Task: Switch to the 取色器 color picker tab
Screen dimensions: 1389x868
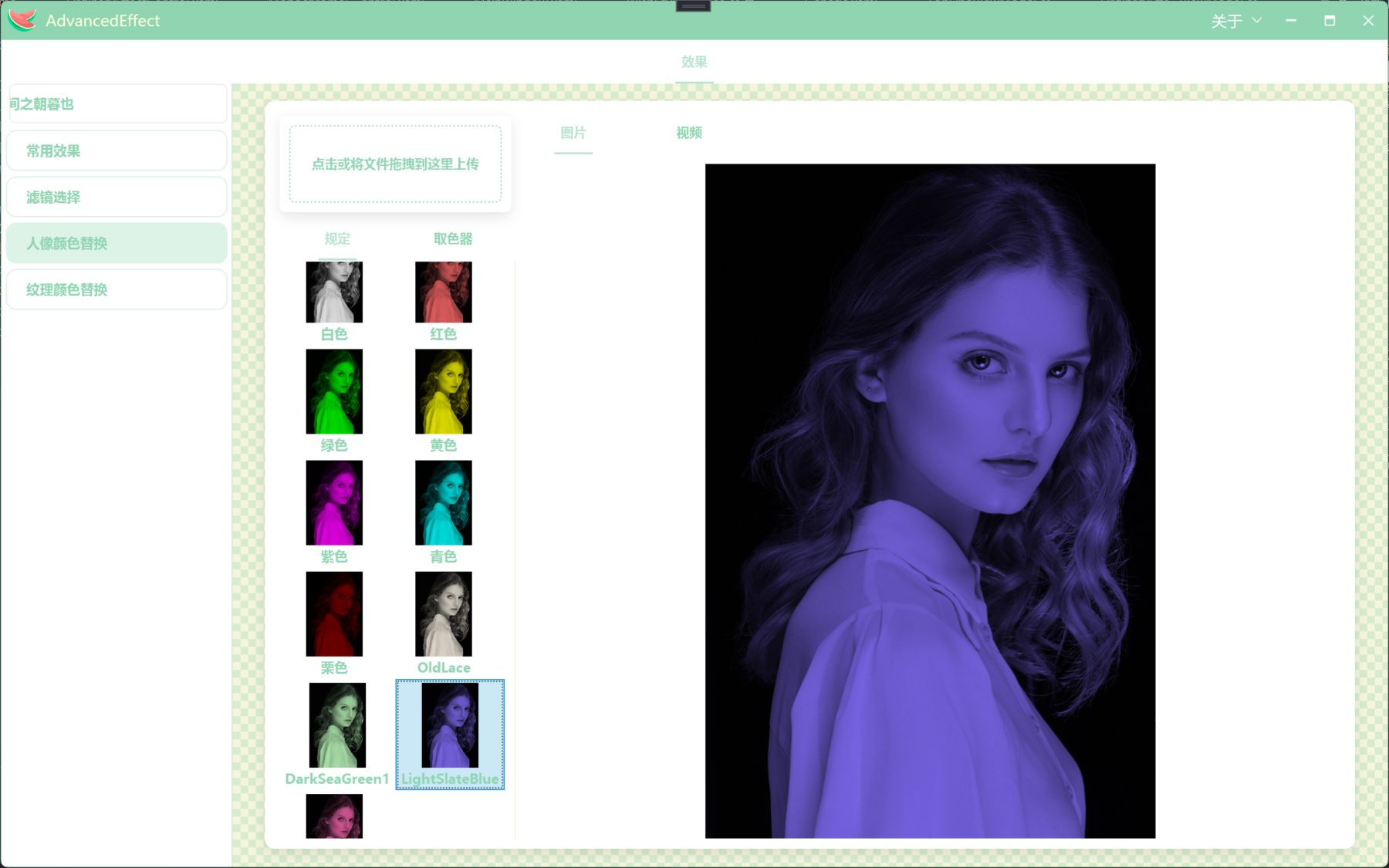Action: point(453,239)
